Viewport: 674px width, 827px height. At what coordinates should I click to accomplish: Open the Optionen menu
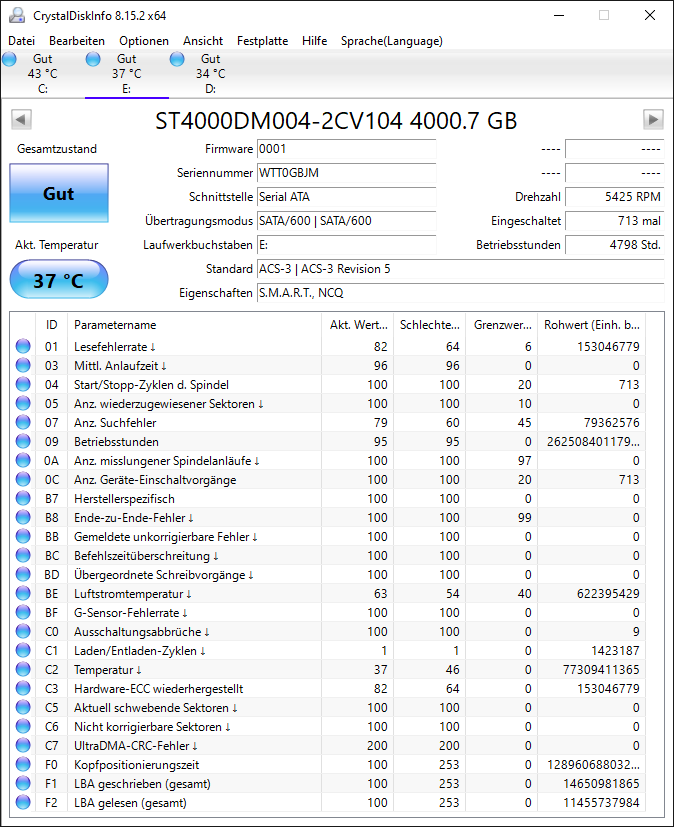pyautogui.click(x=143, y=41)
